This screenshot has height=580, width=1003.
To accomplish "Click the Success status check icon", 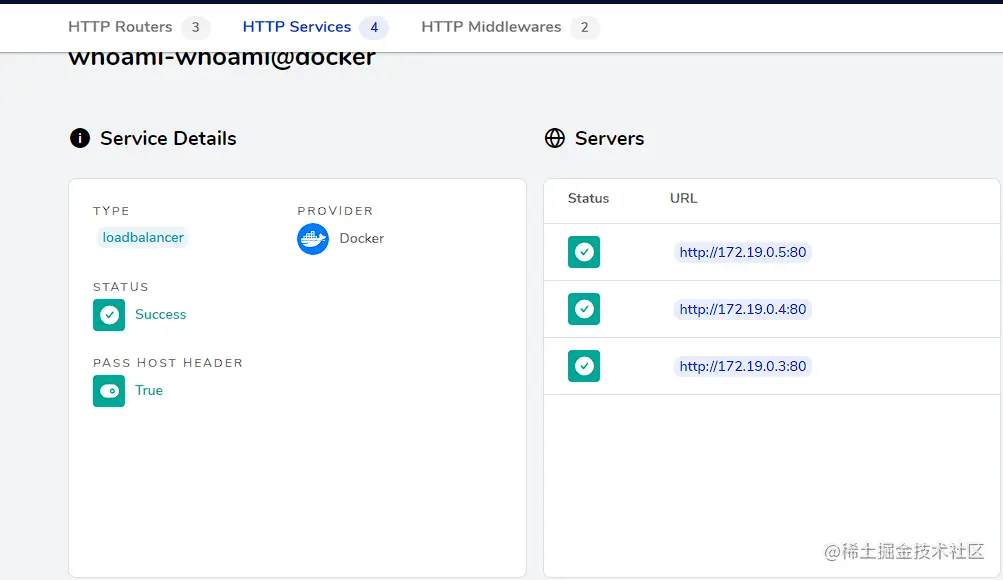I will tap(109, 315).
